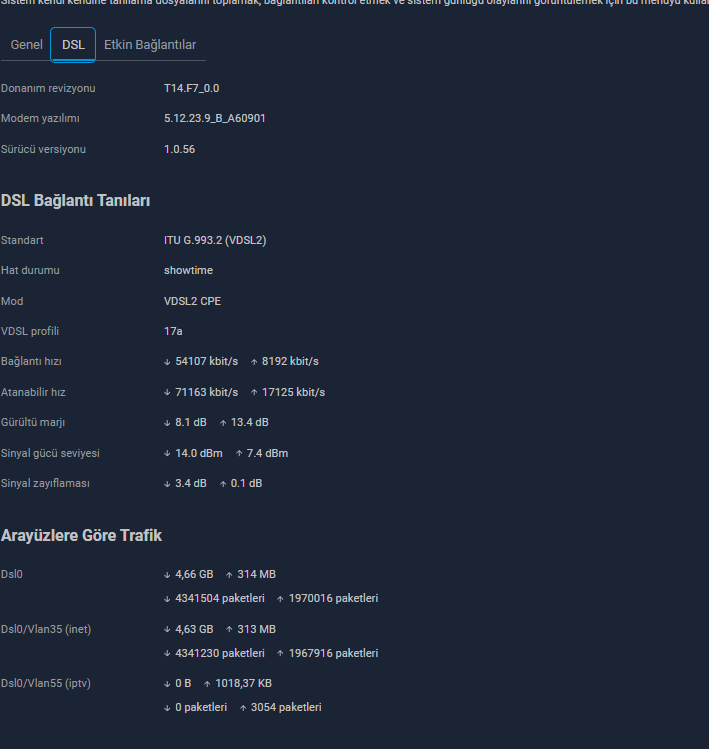Click the Sürücü versiyonu label

pos(43,150)
